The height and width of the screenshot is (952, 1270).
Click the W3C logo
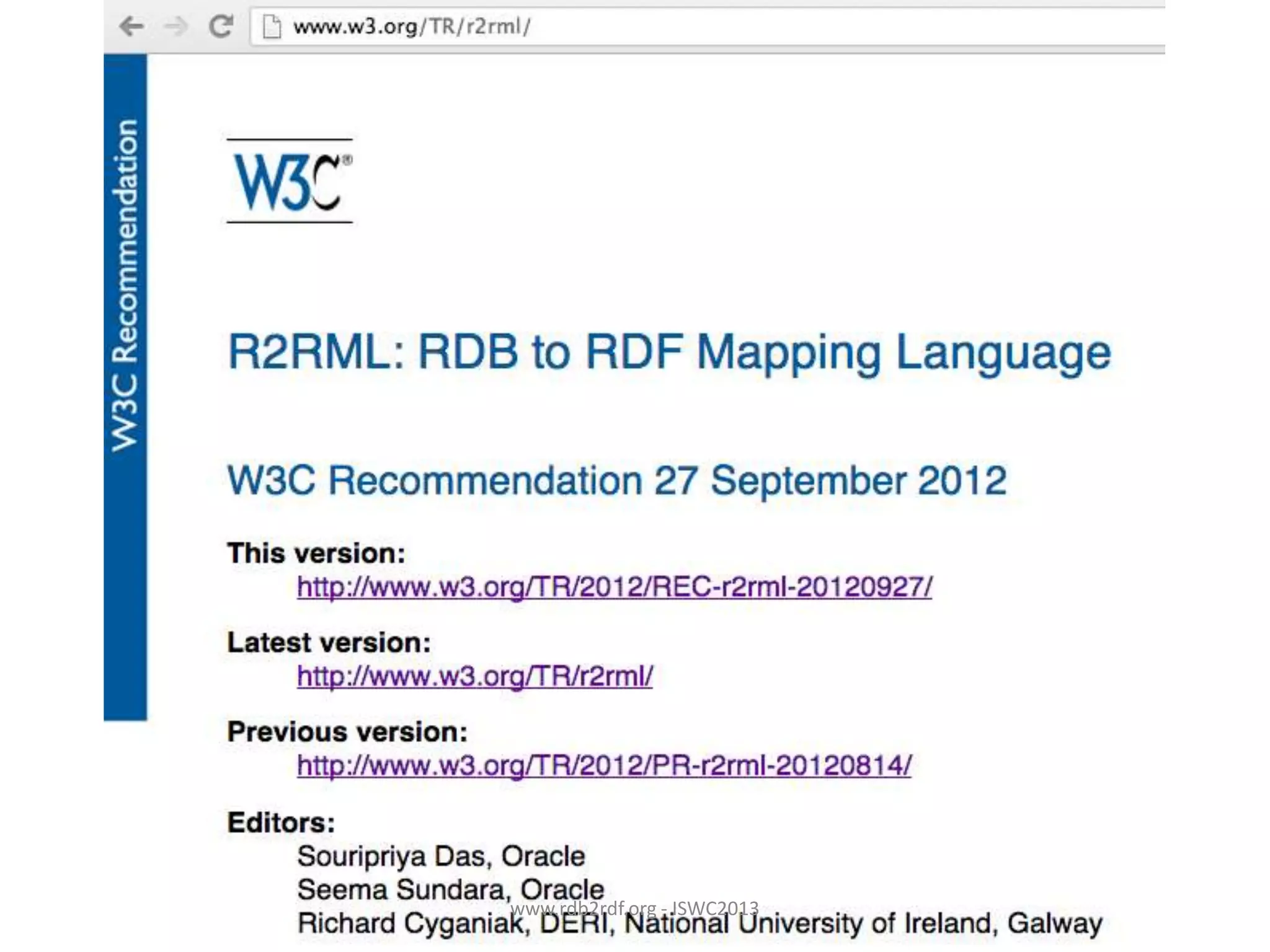coord(290,181)
